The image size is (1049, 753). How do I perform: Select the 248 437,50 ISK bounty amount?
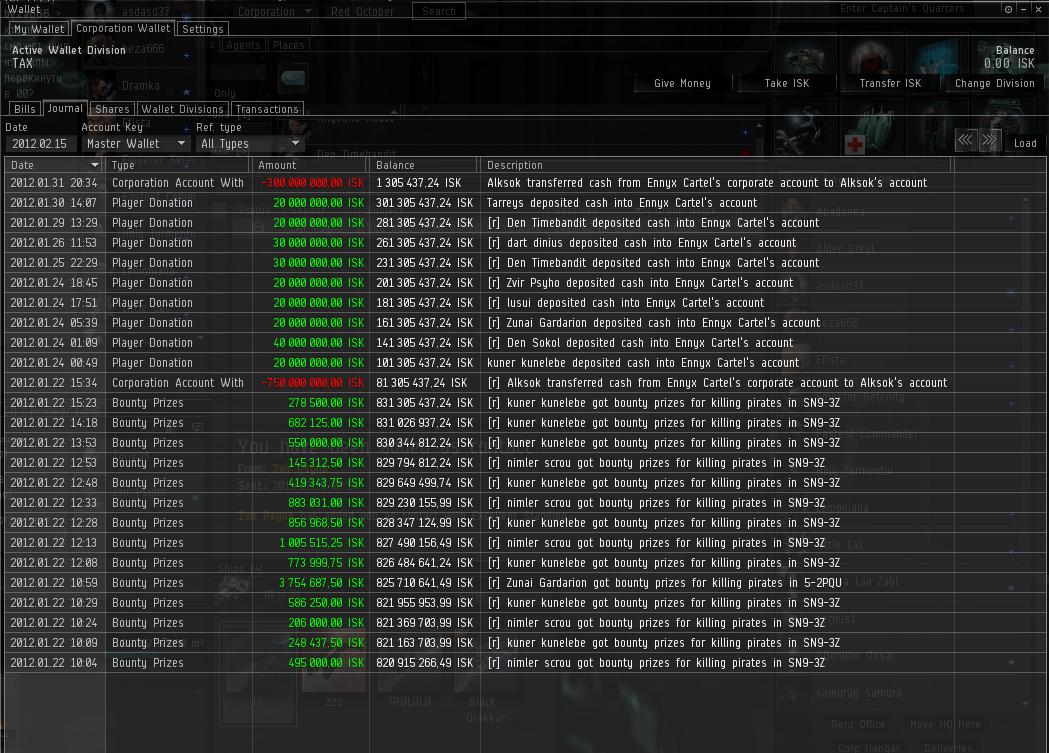click(326, 644)
